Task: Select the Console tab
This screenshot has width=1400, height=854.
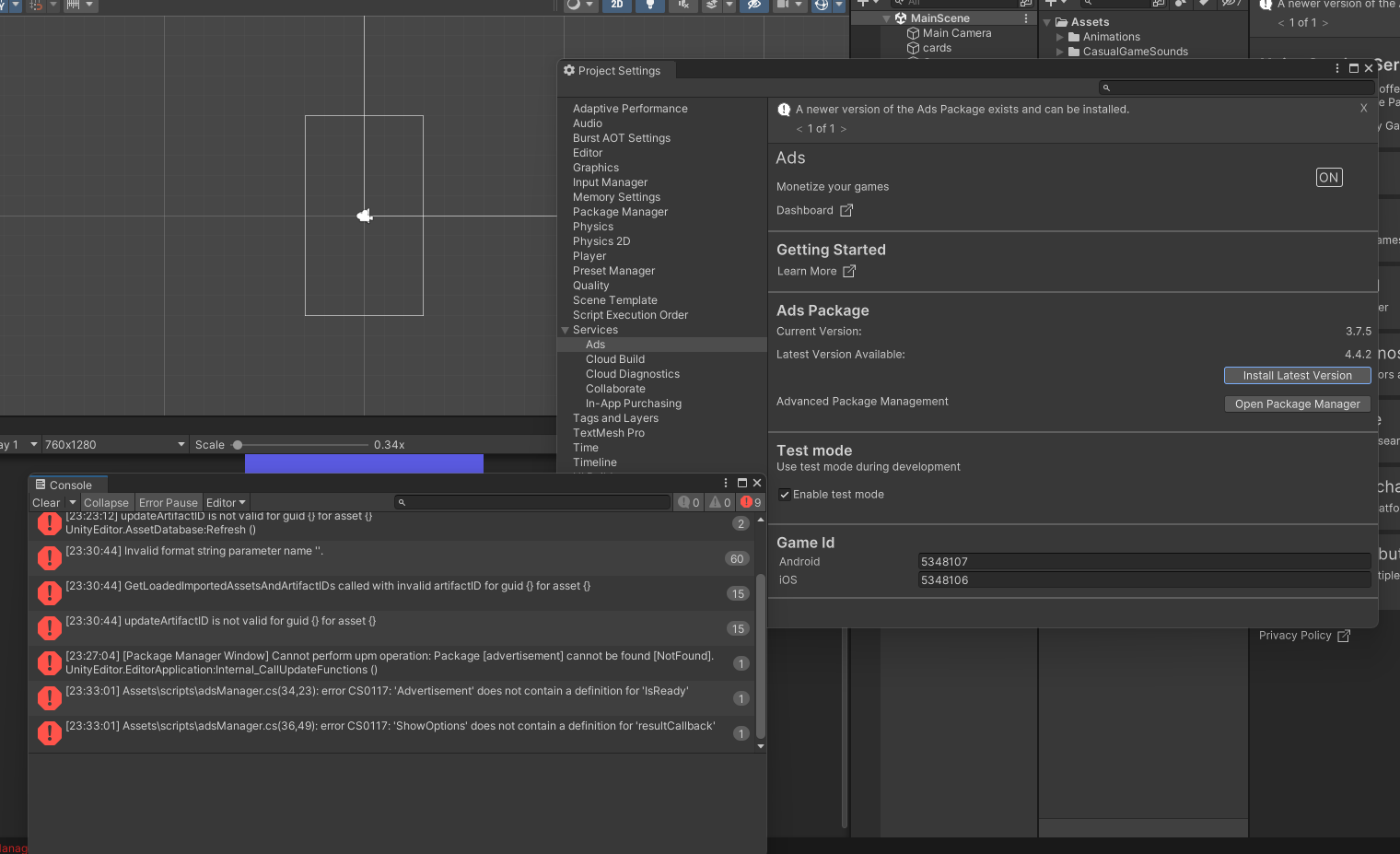Action: point(68,485)
